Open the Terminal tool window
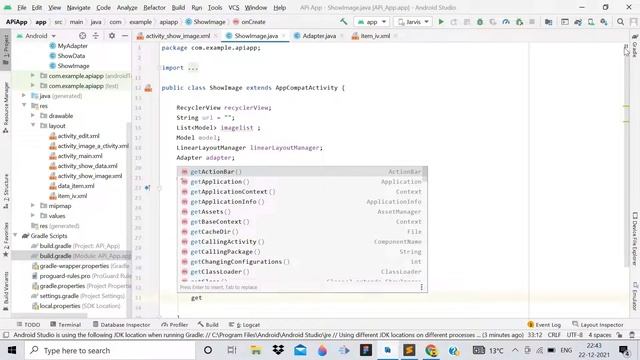Viewport: 640px width, 360px height. click(65, 324)
